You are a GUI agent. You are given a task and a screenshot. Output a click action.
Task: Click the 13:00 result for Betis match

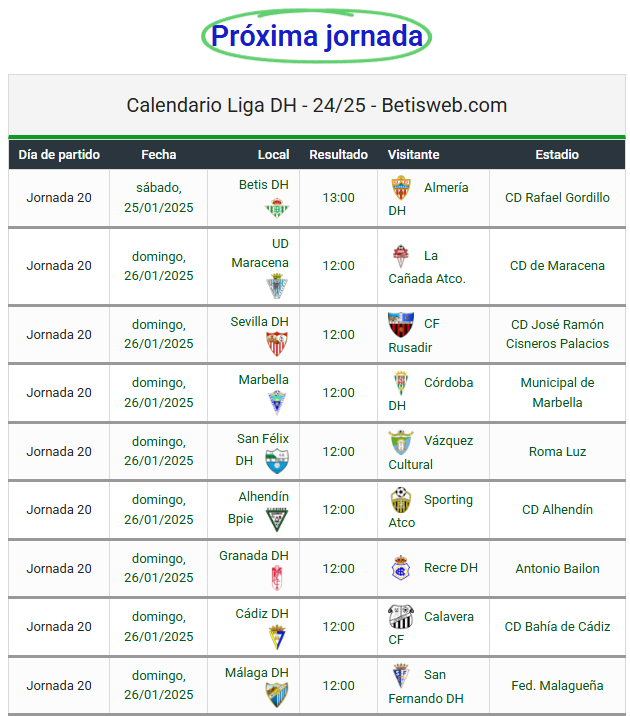point(338,198)
